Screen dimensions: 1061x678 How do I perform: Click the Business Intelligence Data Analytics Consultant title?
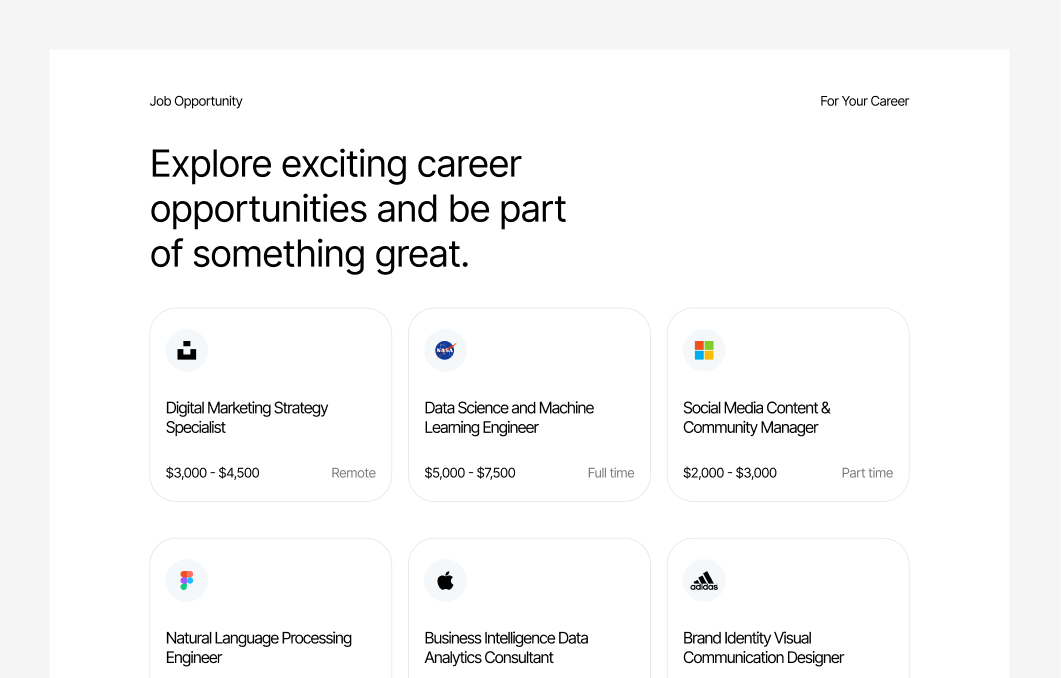click(x=506, y=648)
